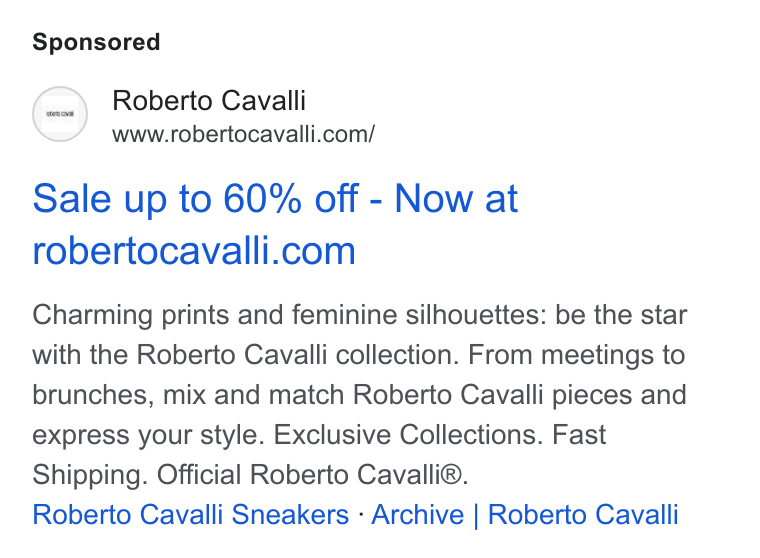
Task: Click the 'Charming prints and feminine silhouettes' text
Action: click(x=289, y=315)
